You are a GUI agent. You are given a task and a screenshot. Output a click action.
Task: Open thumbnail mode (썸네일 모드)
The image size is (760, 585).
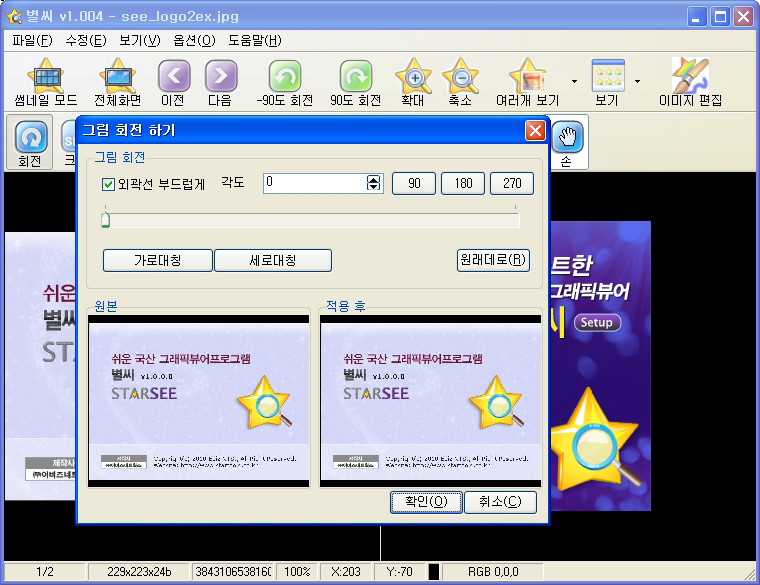coord(46,82)
